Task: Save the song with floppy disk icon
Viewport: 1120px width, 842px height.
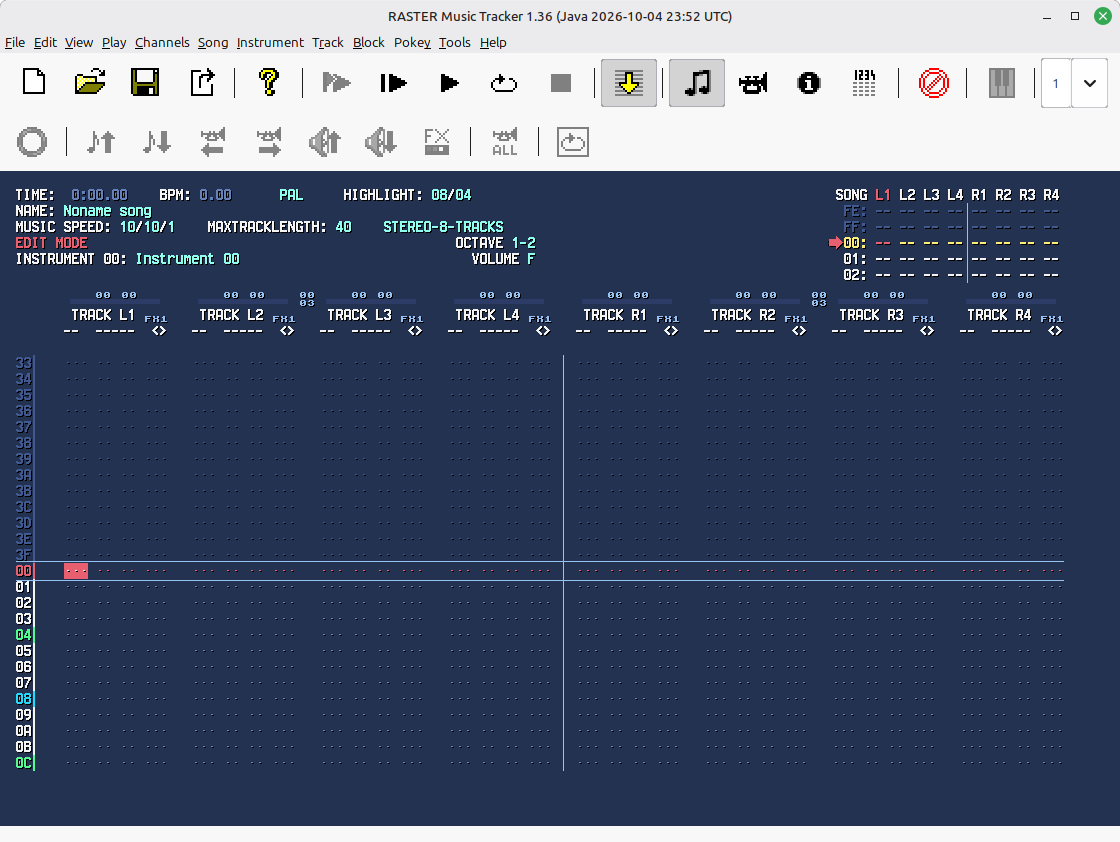Action: (x=145, y=83)
